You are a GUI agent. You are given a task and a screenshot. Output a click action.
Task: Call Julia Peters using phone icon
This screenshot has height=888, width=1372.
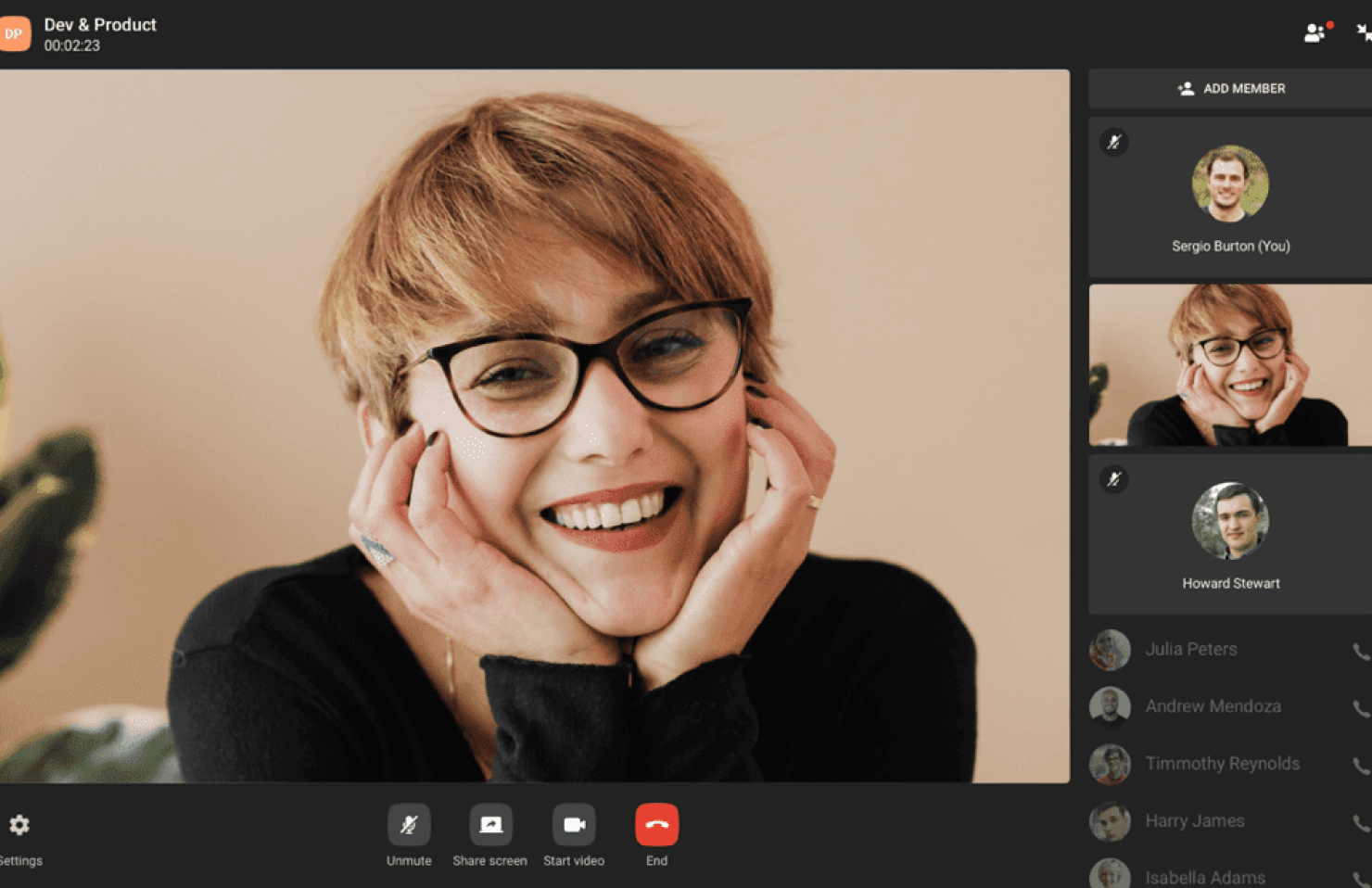pyautogui.click(x=1360, y=651)
